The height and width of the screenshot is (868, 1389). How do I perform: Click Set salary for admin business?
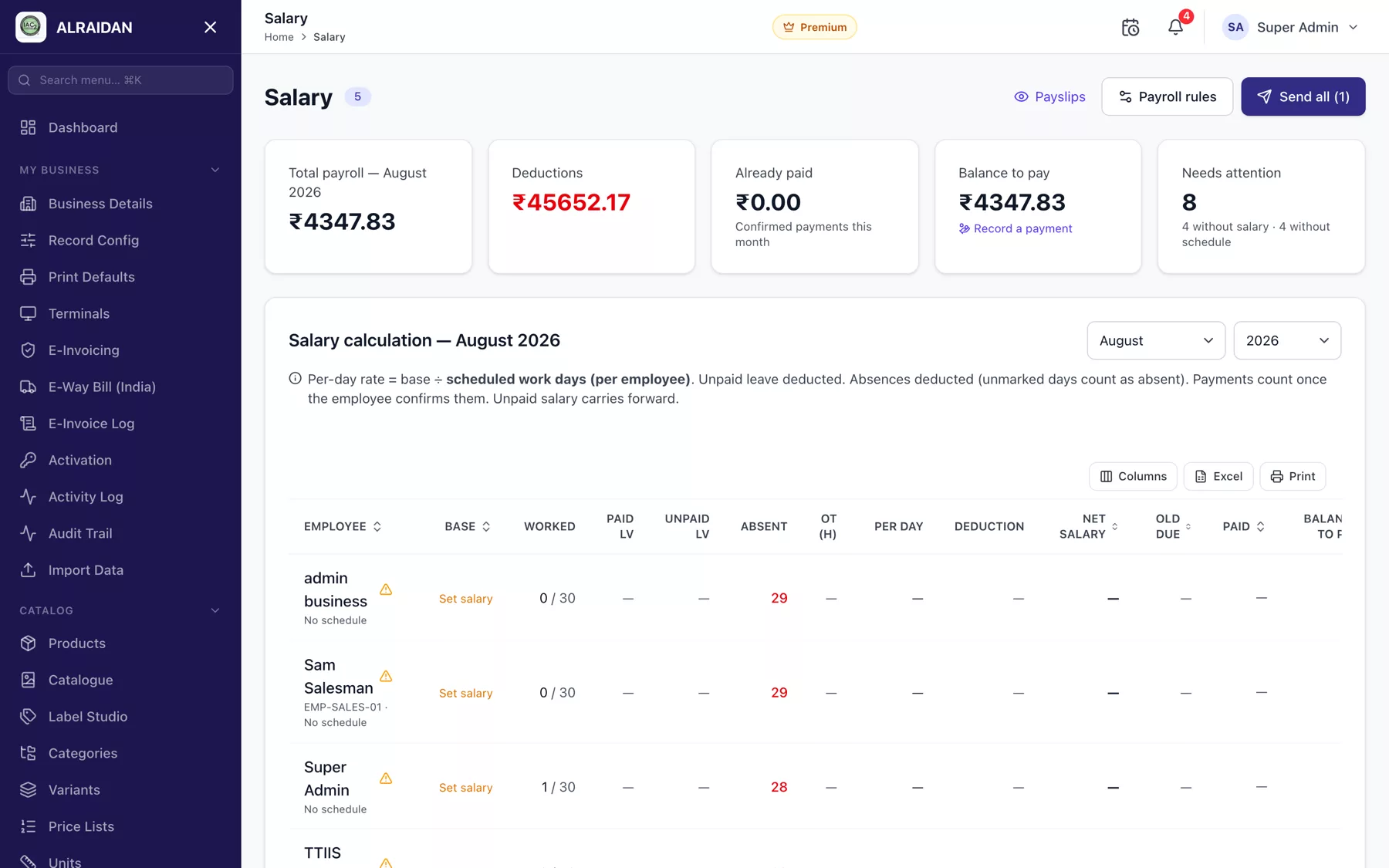click(x=465, y=599)
